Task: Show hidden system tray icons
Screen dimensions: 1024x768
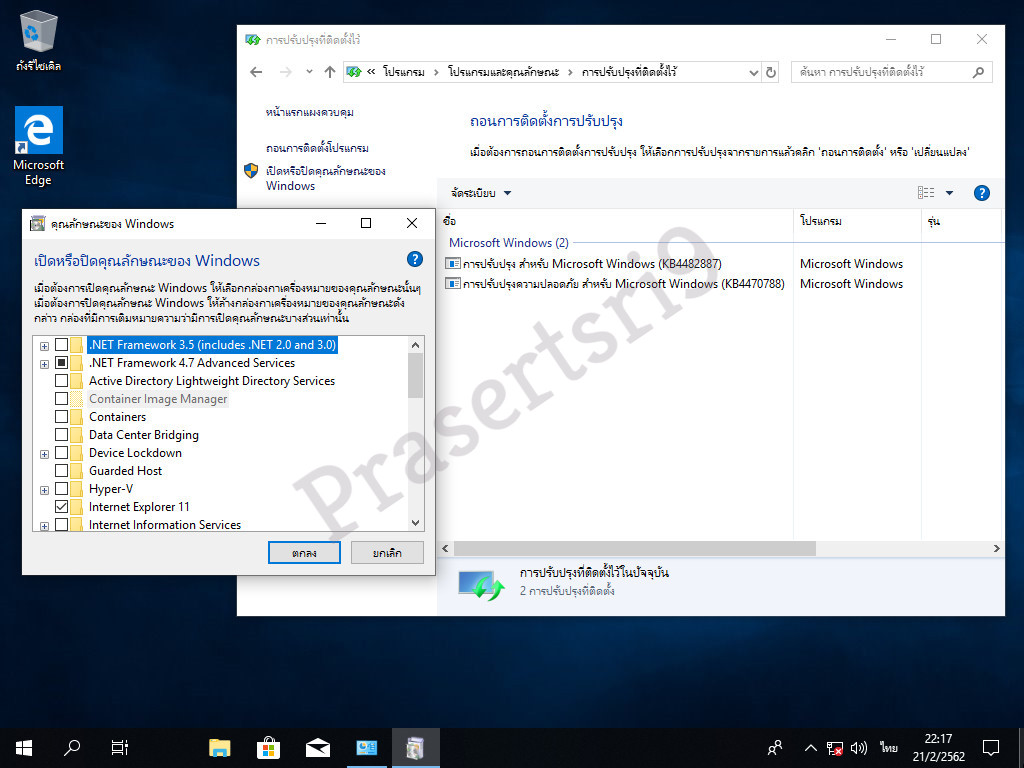Action: tap(810, 748)
